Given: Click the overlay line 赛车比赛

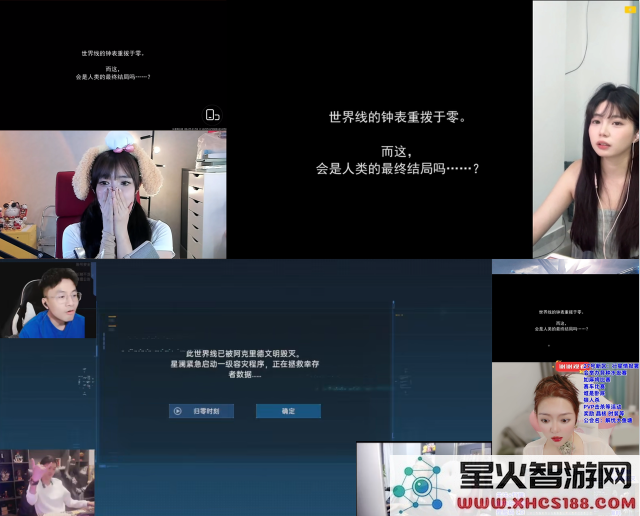Looking at the screenshot, I should [594, 386].
